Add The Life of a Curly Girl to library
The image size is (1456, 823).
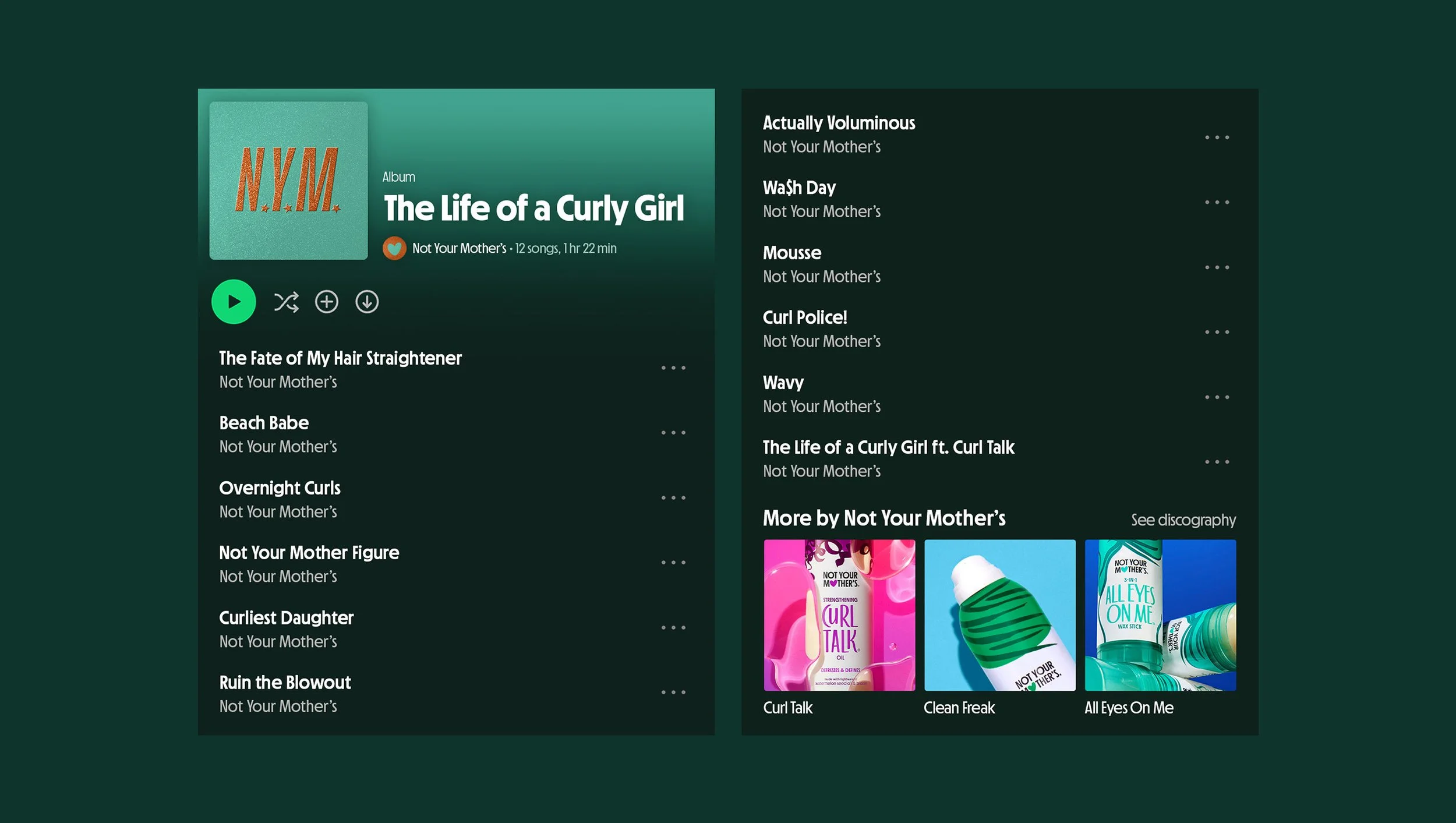point(327,302)
